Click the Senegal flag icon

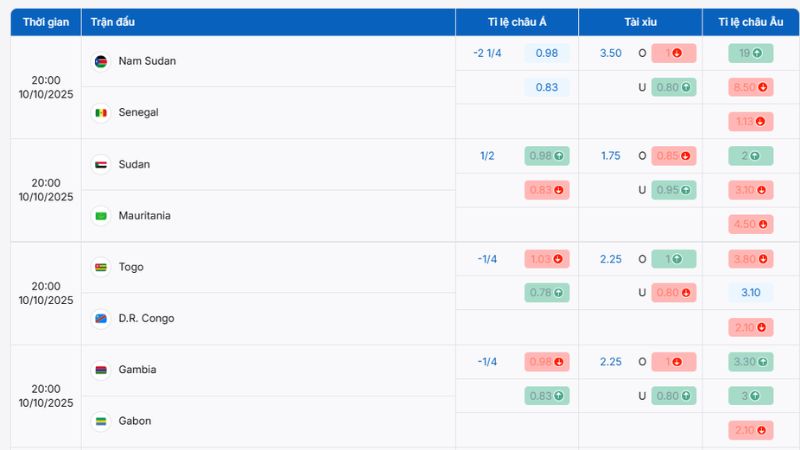pos(100,113)
